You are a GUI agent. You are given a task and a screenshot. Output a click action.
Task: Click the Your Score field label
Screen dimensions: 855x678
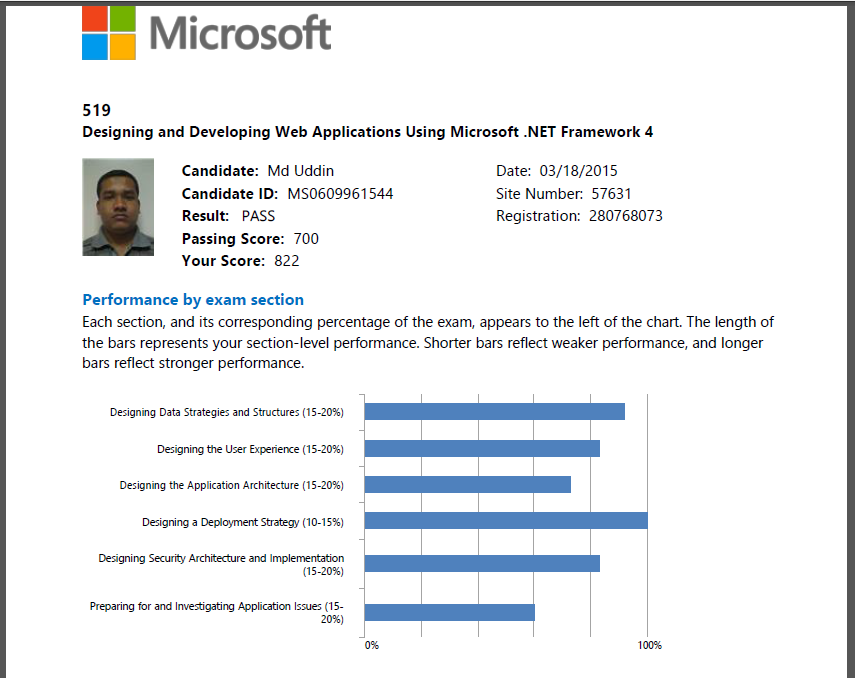point(223,261)
